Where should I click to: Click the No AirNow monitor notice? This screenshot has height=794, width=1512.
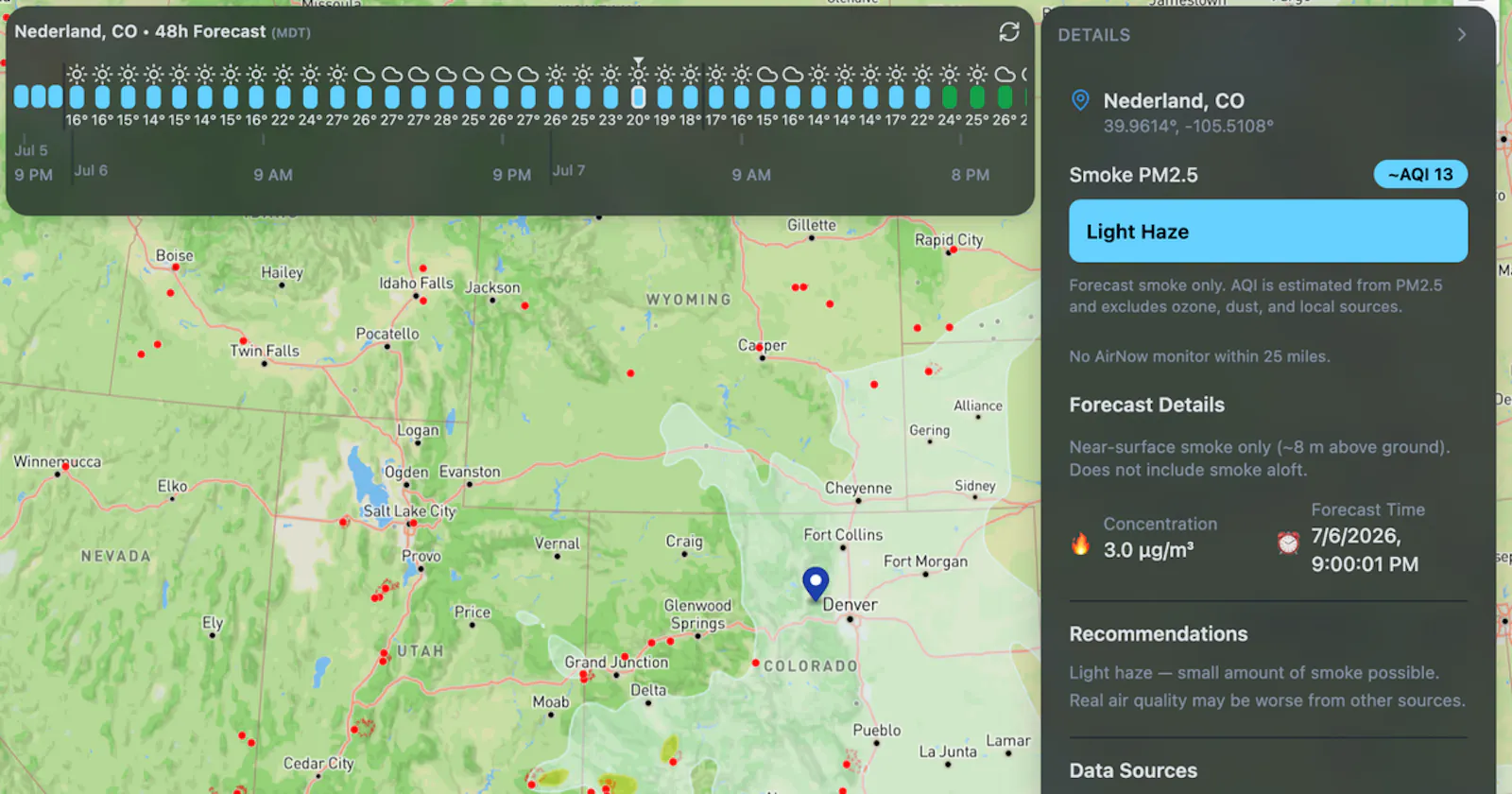(1199, 356)
